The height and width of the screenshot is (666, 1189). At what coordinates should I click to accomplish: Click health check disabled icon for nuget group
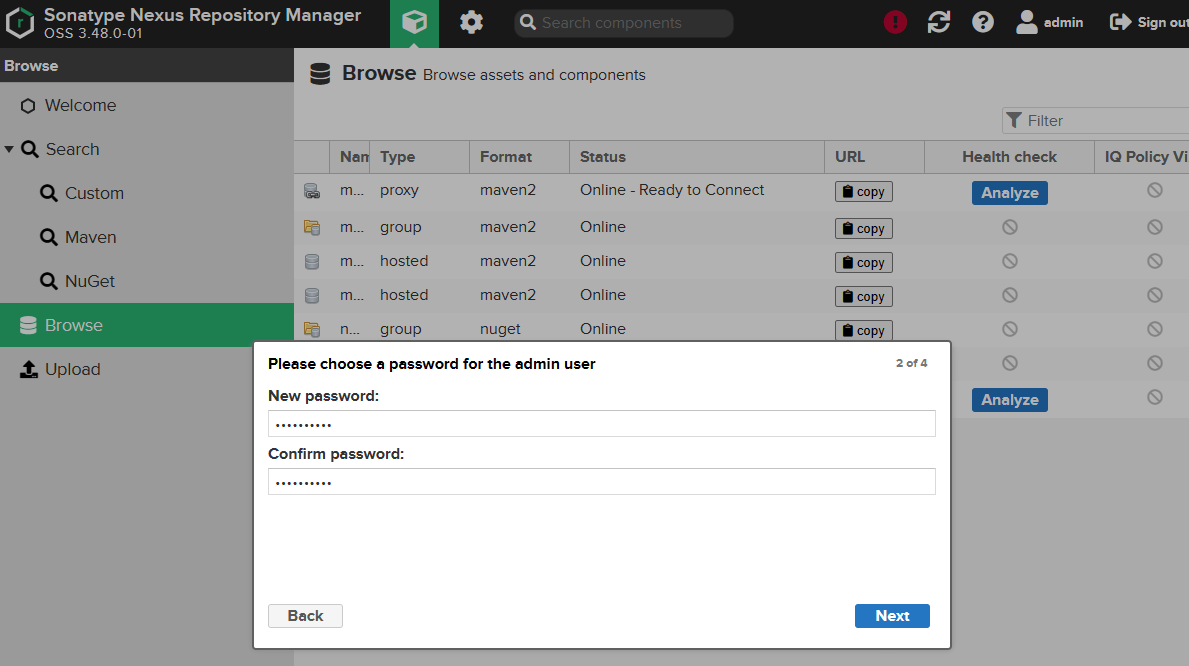click(1009, 329)
